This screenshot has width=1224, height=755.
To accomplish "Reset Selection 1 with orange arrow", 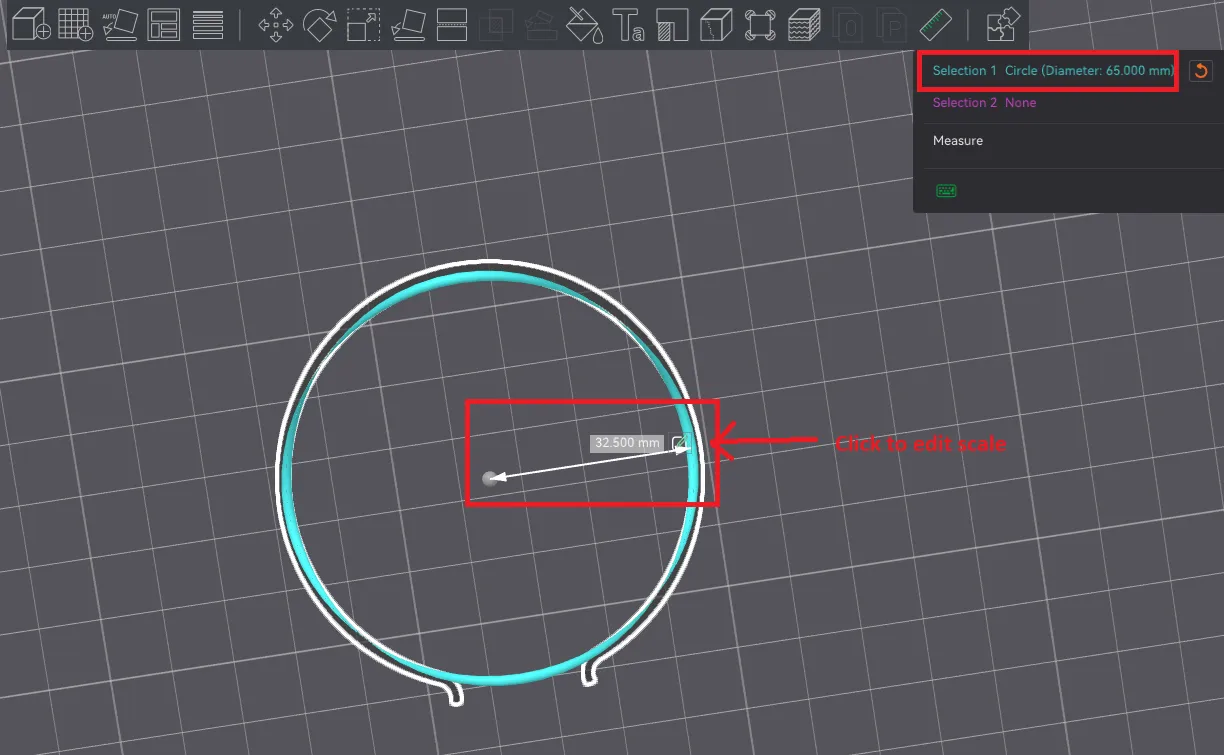I will click(1200, 71).
